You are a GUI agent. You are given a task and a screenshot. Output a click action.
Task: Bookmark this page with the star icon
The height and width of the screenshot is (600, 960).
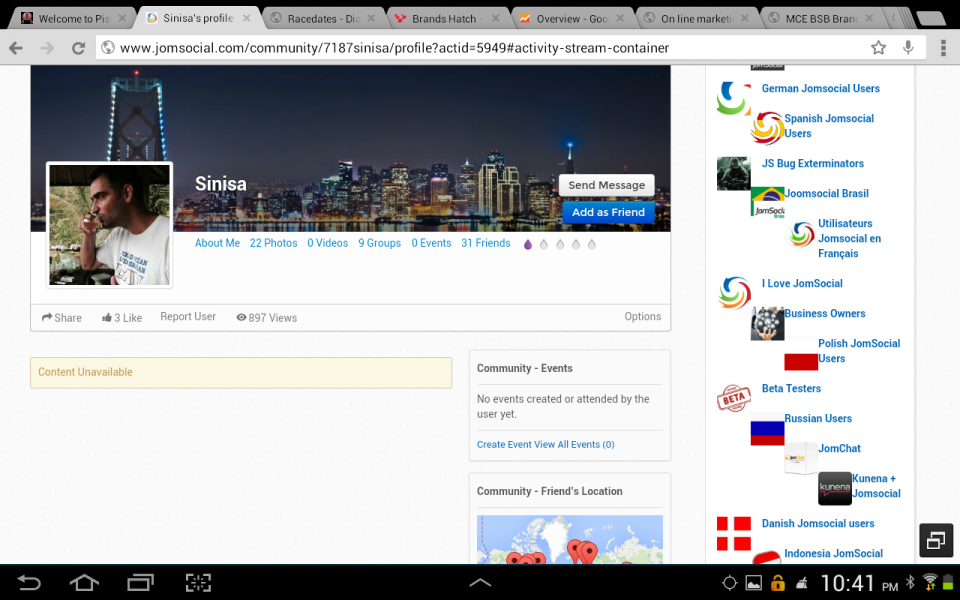[x=879, y=47]
